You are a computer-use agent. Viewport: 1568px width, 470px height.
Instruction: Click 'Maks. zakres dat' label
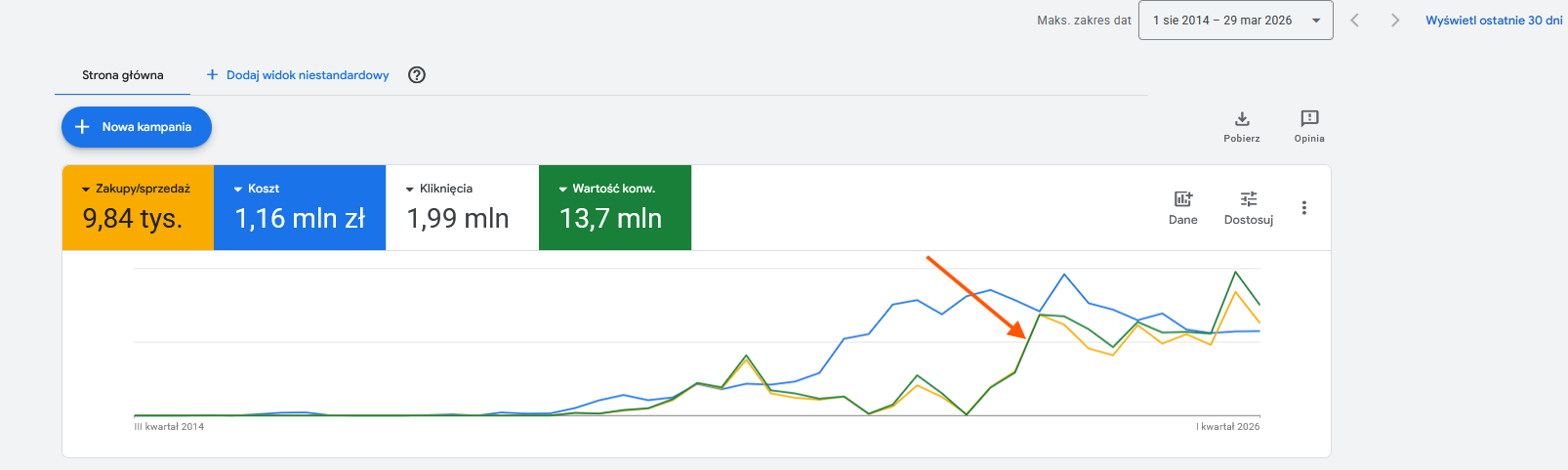click(1084, 21)
